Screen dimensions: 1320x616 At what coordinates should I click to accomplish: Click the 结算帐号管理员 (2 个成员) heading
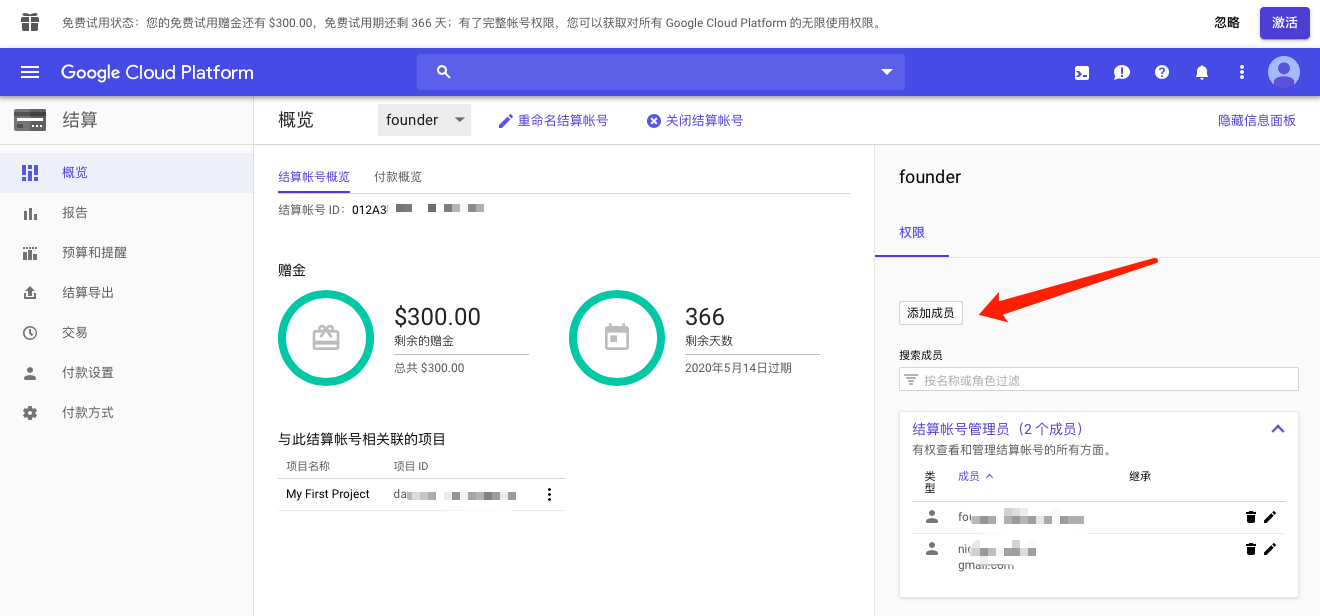pyautogui.click(x=998, y=429)
